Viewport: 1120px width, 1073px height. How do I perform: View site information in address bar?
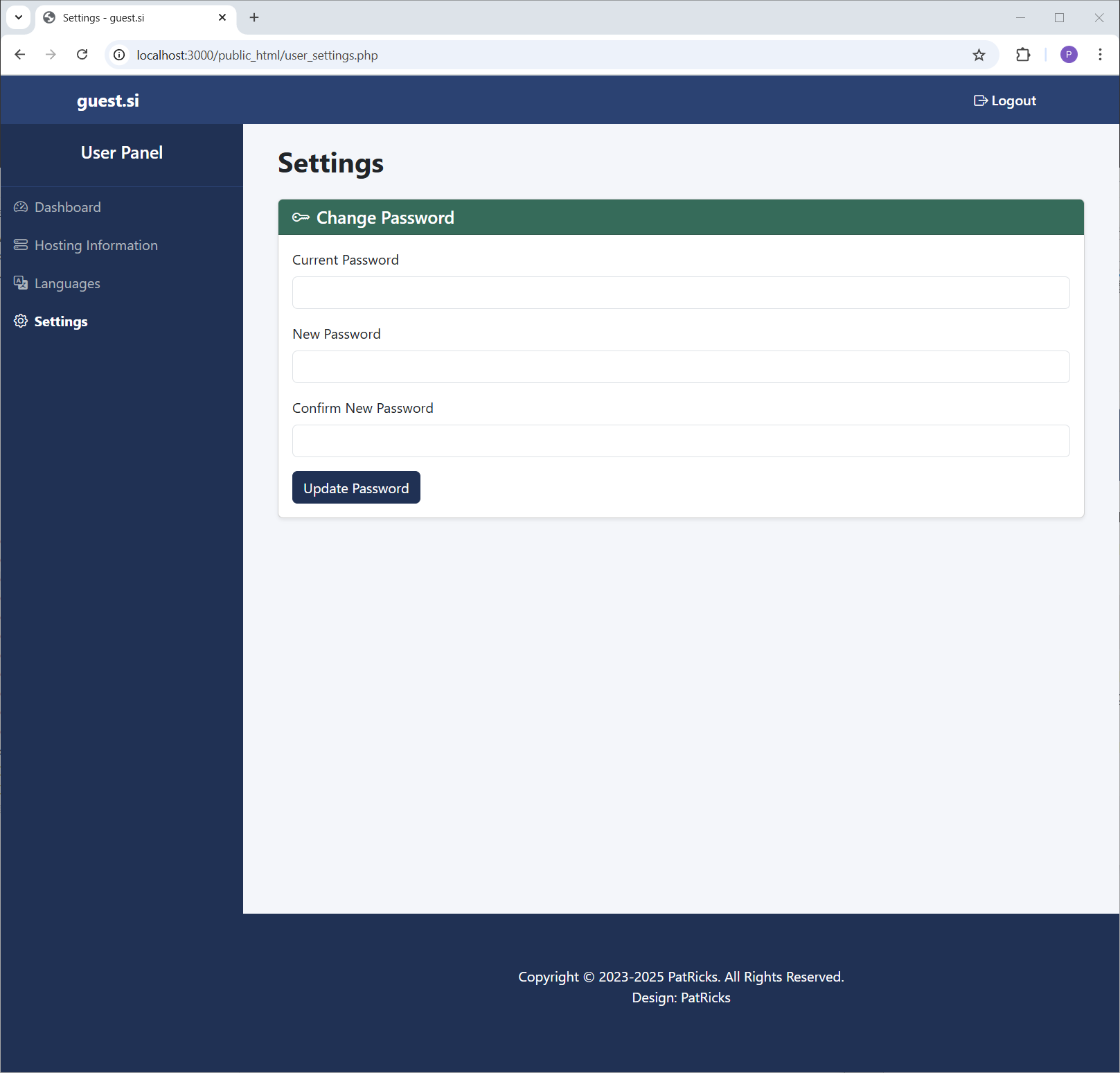(x=120, y=55)
